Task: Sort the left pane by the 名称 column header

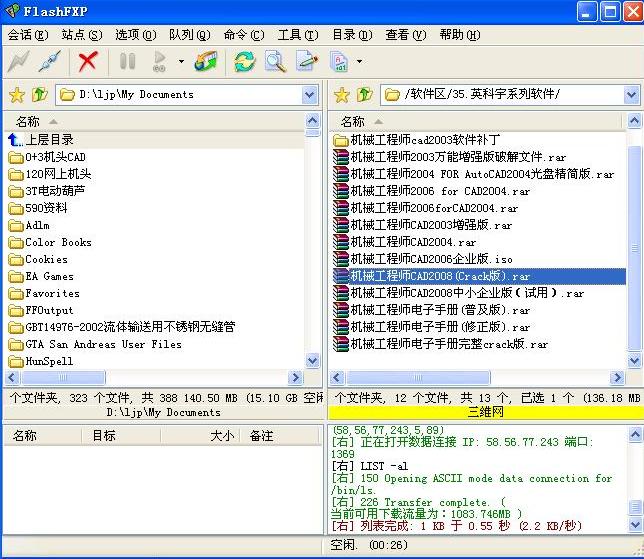Action: click(x=154, y=122)
